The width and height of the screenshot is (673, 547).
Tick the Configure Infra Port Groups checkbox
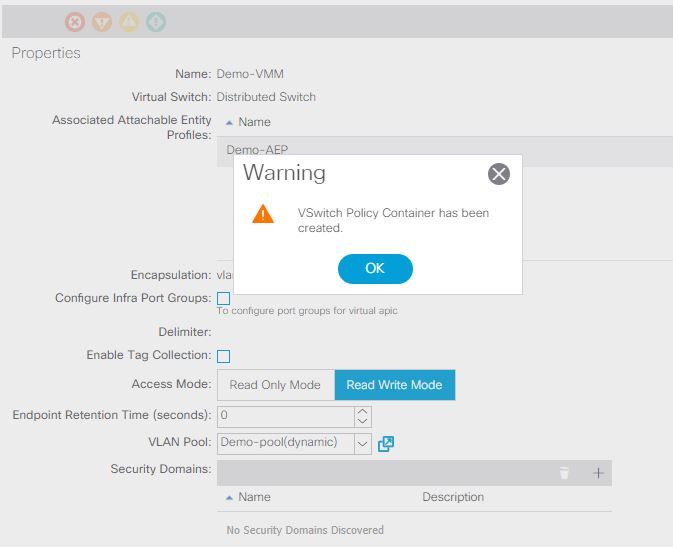click(224, 298)
